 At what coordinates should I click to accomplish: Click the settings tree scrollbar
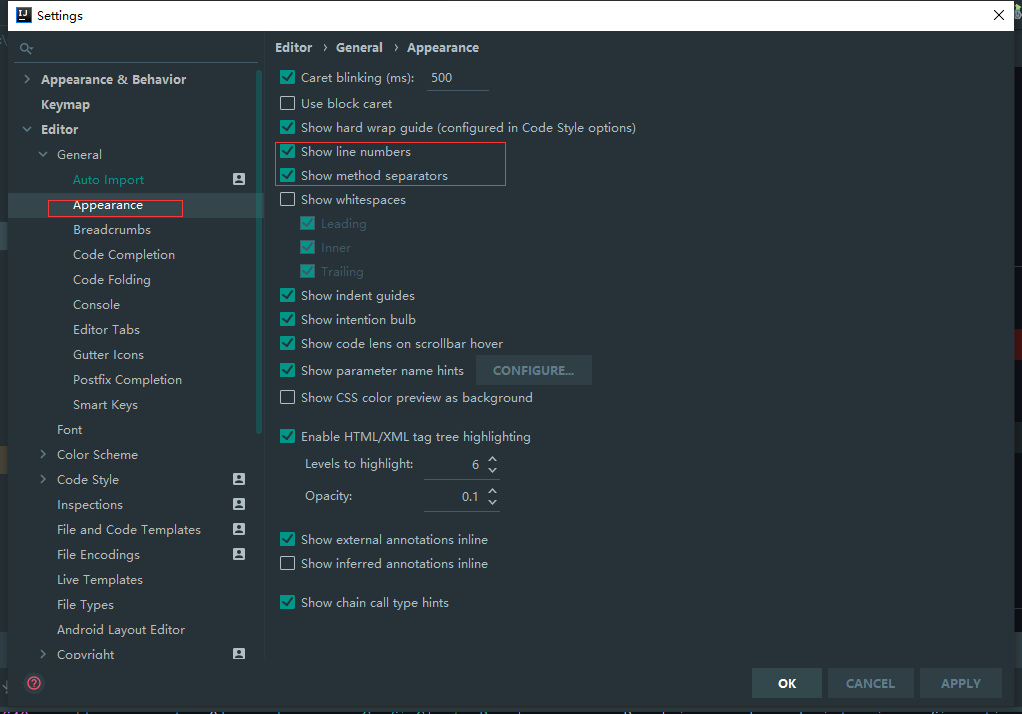coord(259,251)
